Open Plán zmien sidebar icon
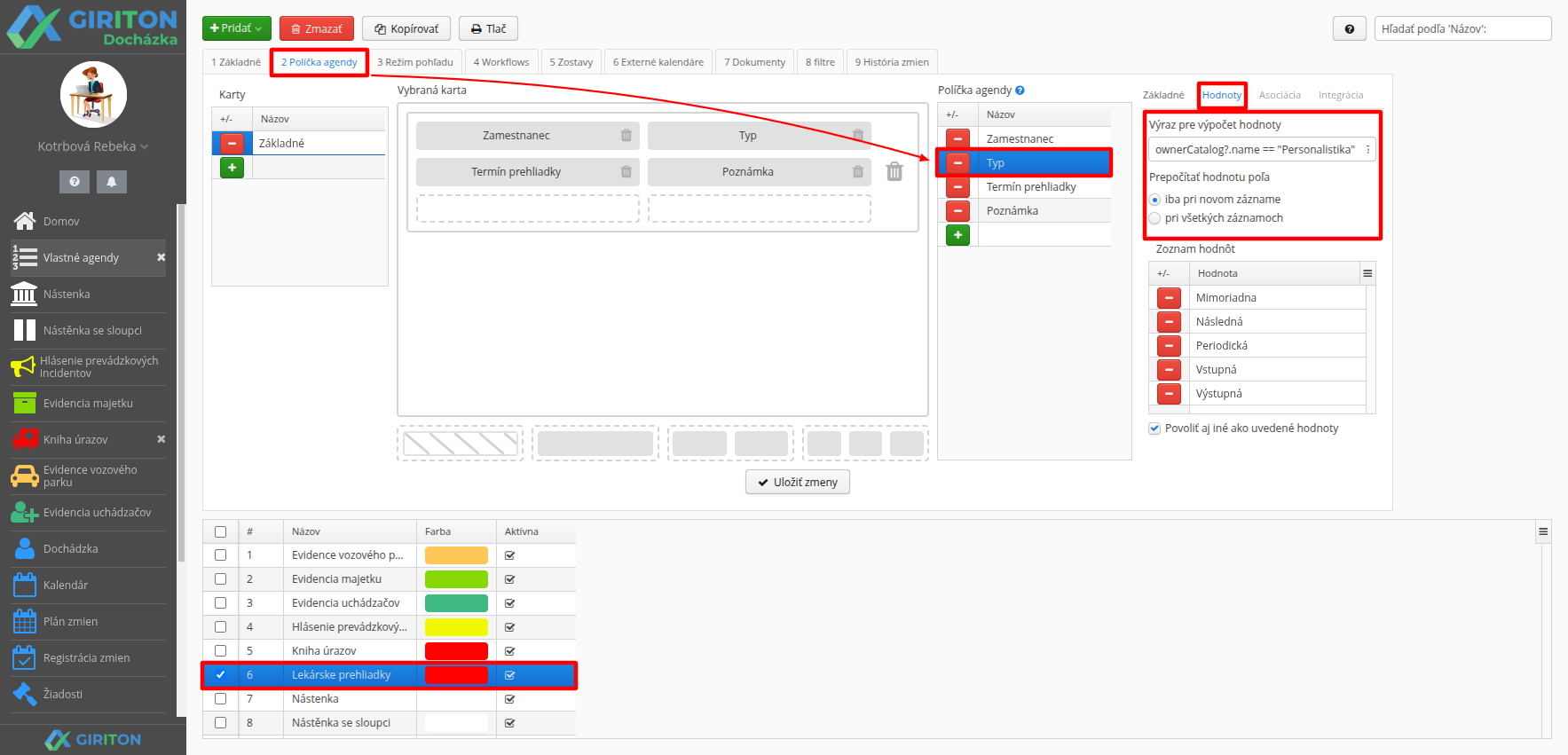The width and height of the screenshot is (1568, 755). point(25,621)
